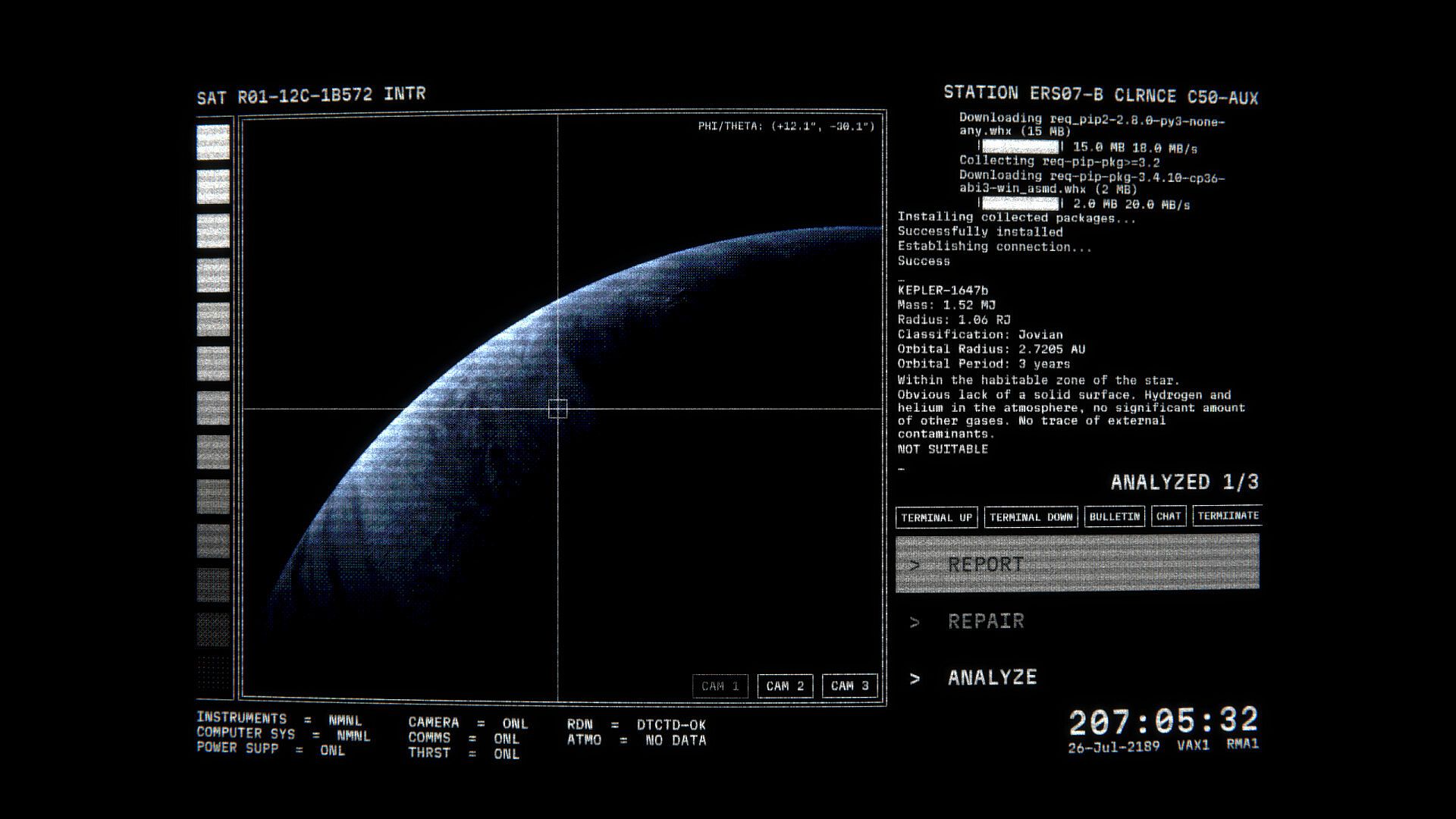Click the TERMINATE button

(1228, 516)
